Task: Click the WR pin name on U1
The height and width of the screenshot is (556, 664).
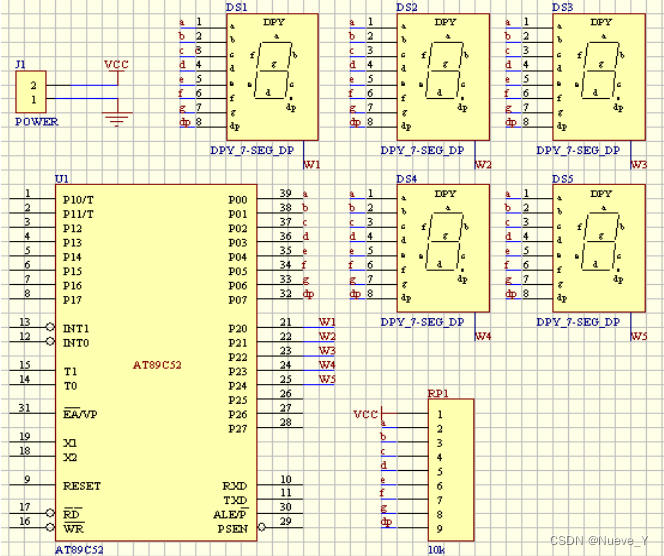Action: tap(74, 529)
